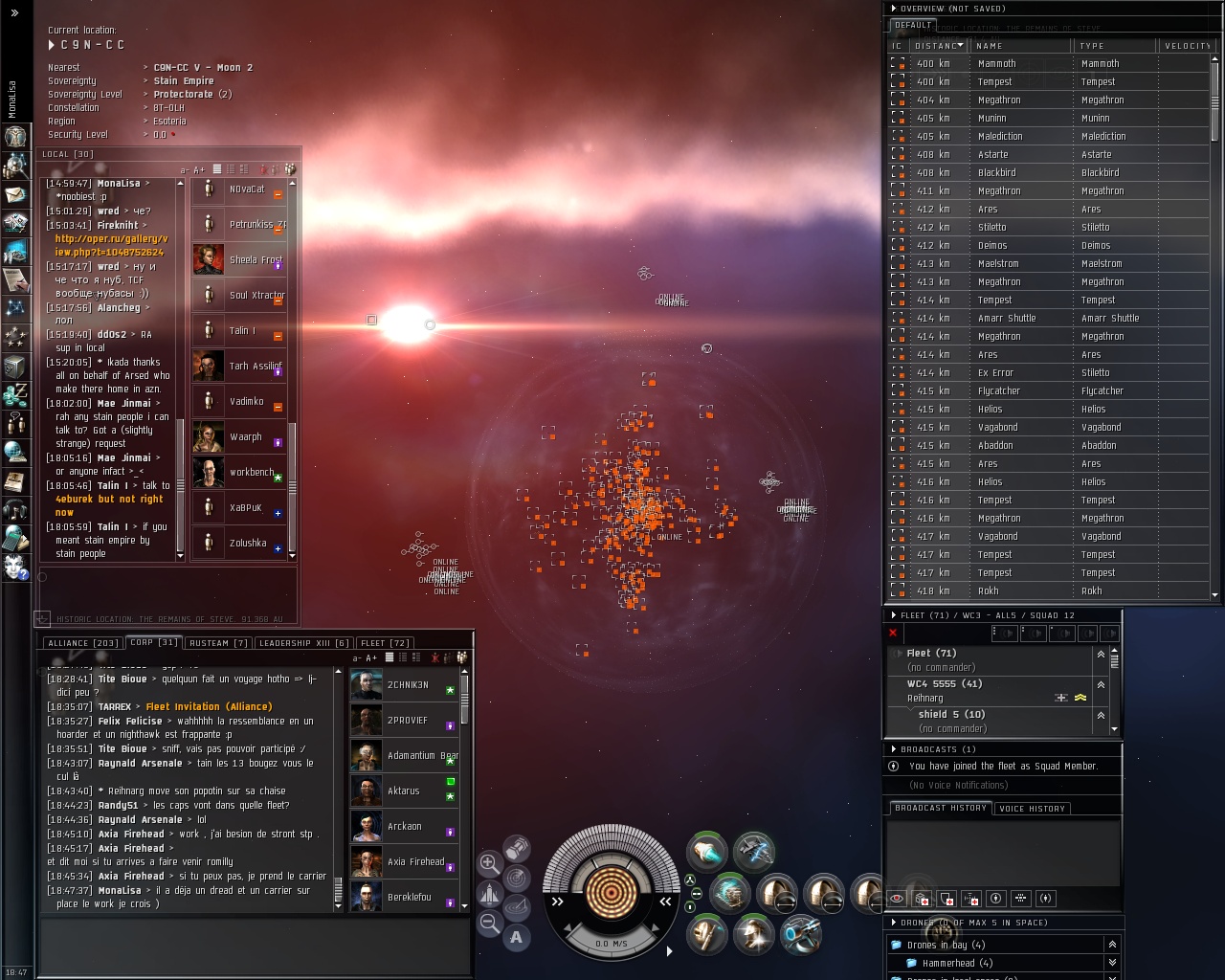Activate the lightning ship module in top row
Viewport: 1225px width, 980px height.
tap(754, 851)
